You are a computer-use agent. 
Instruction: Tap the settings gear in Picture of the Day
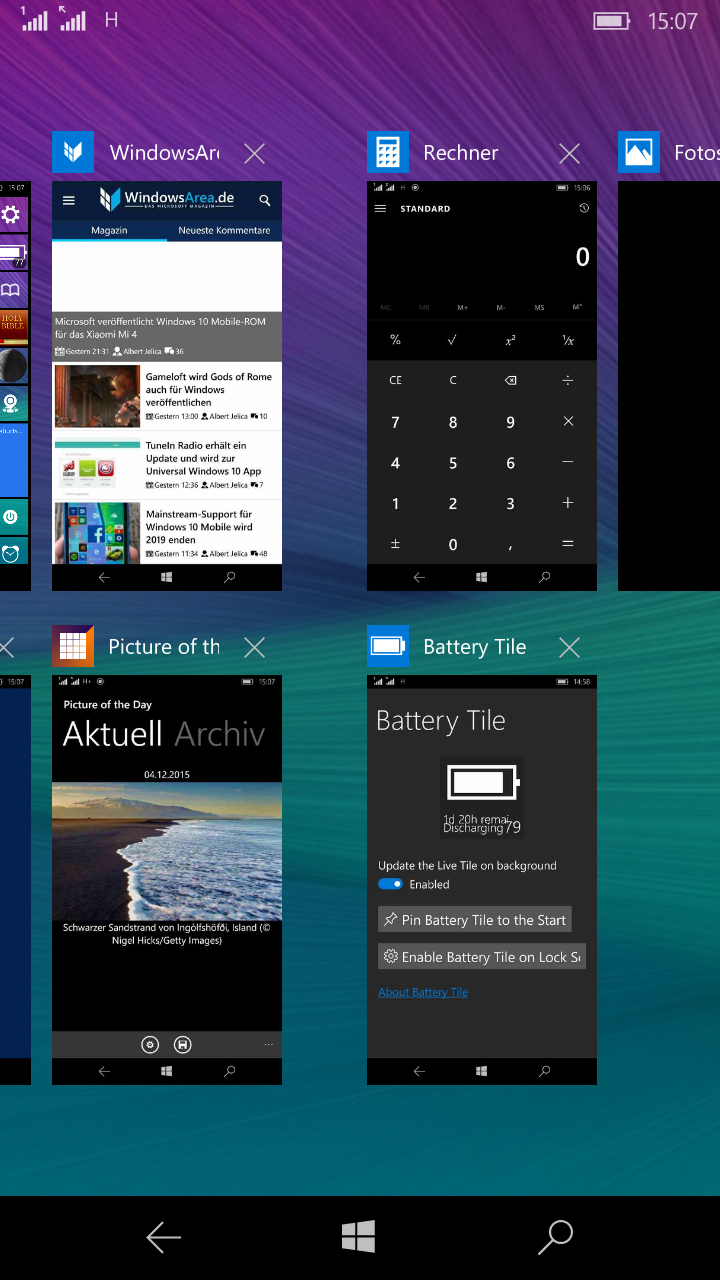coord(150,1044)
